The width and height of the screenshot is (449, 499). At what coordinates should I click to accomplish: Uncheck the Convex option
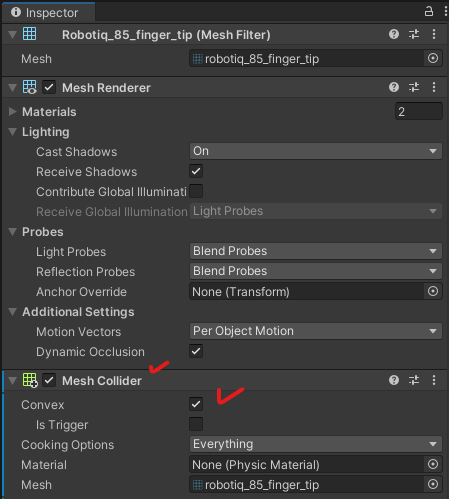click(x=196, y=404)
